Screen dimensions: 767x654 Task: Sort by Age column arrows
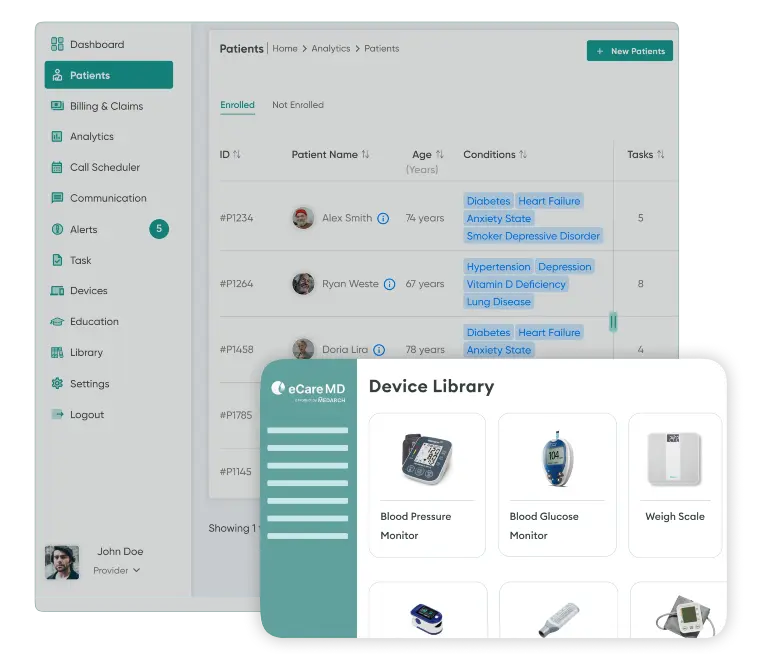coord(440,155)
